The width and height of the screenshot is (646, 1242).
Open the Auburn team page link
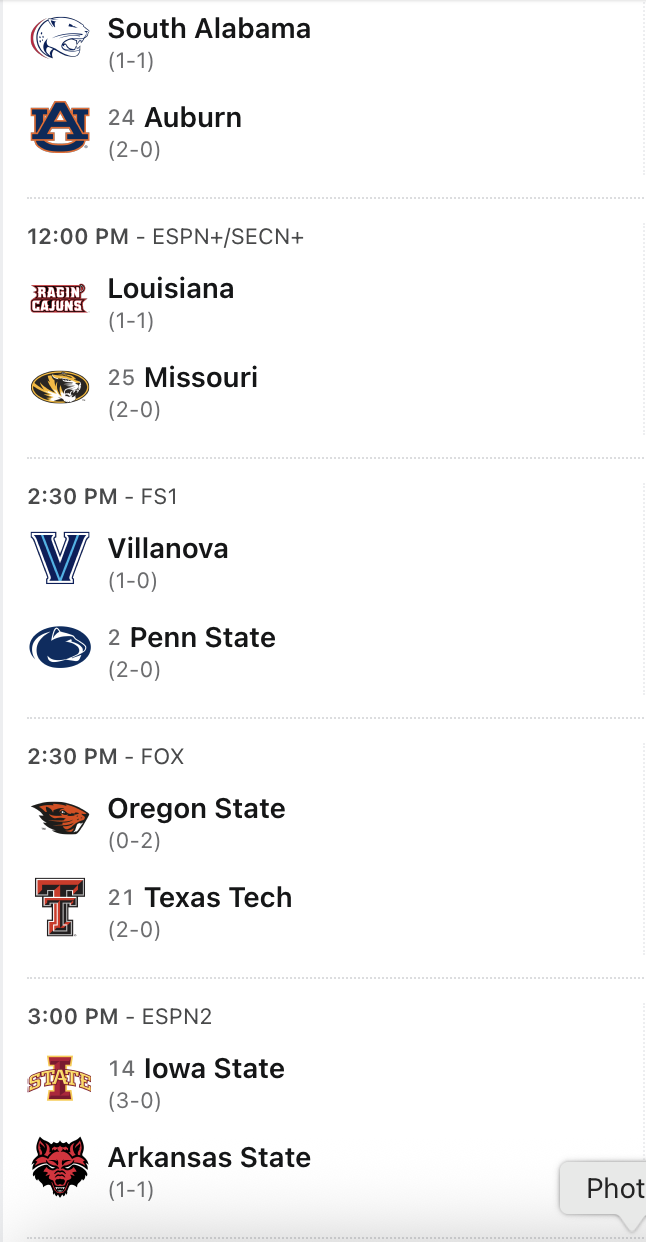(x=193, y=118)
